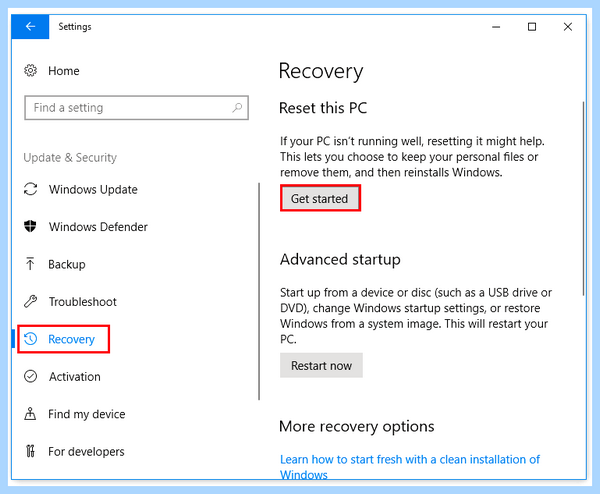Go to Windows Defender settings
This screenshot has height=494, width=600.
click(x=98, y=227)
